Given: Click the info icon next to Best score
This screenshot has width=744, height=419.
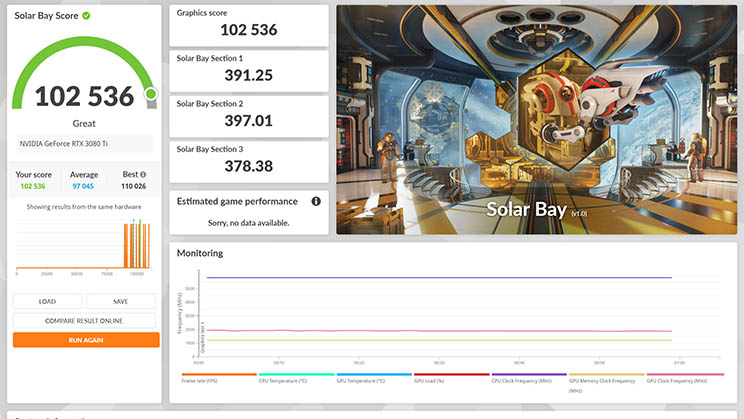Looking at the screenshot, I should (143, 174).
